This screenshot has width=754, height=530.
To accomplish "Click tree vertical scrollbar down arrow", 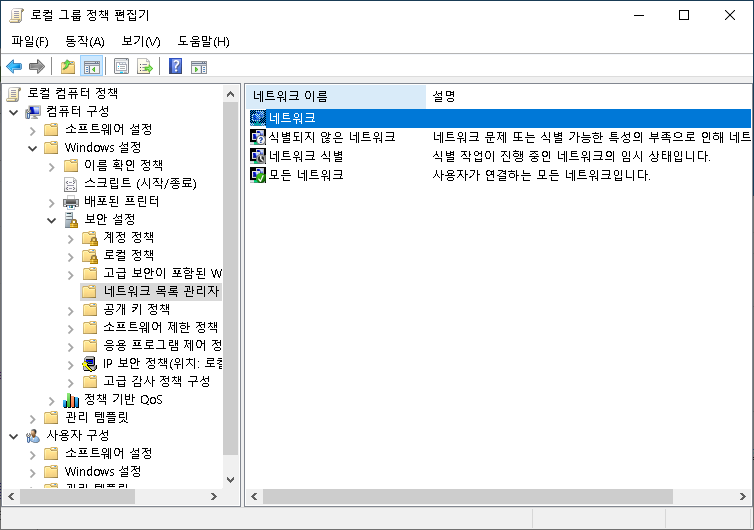I will coord(230,480).
